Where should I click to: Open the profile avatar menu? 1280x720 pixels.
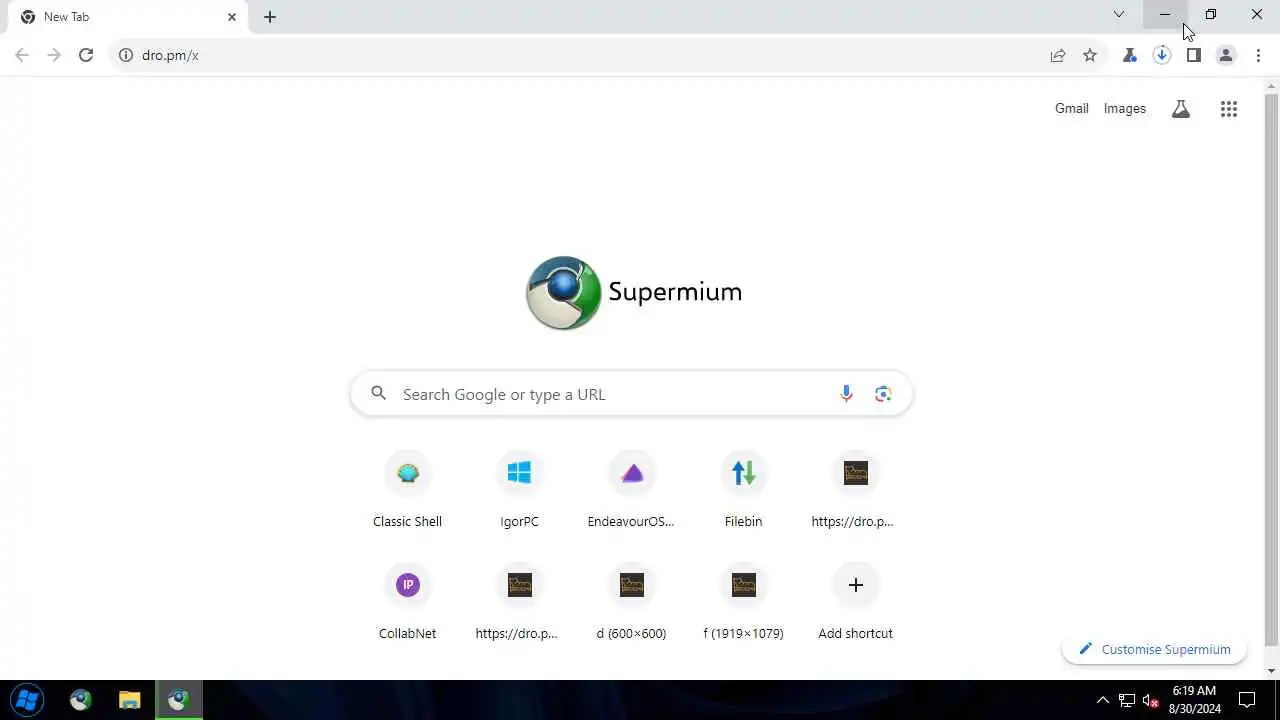click(x=1226, y=55)
